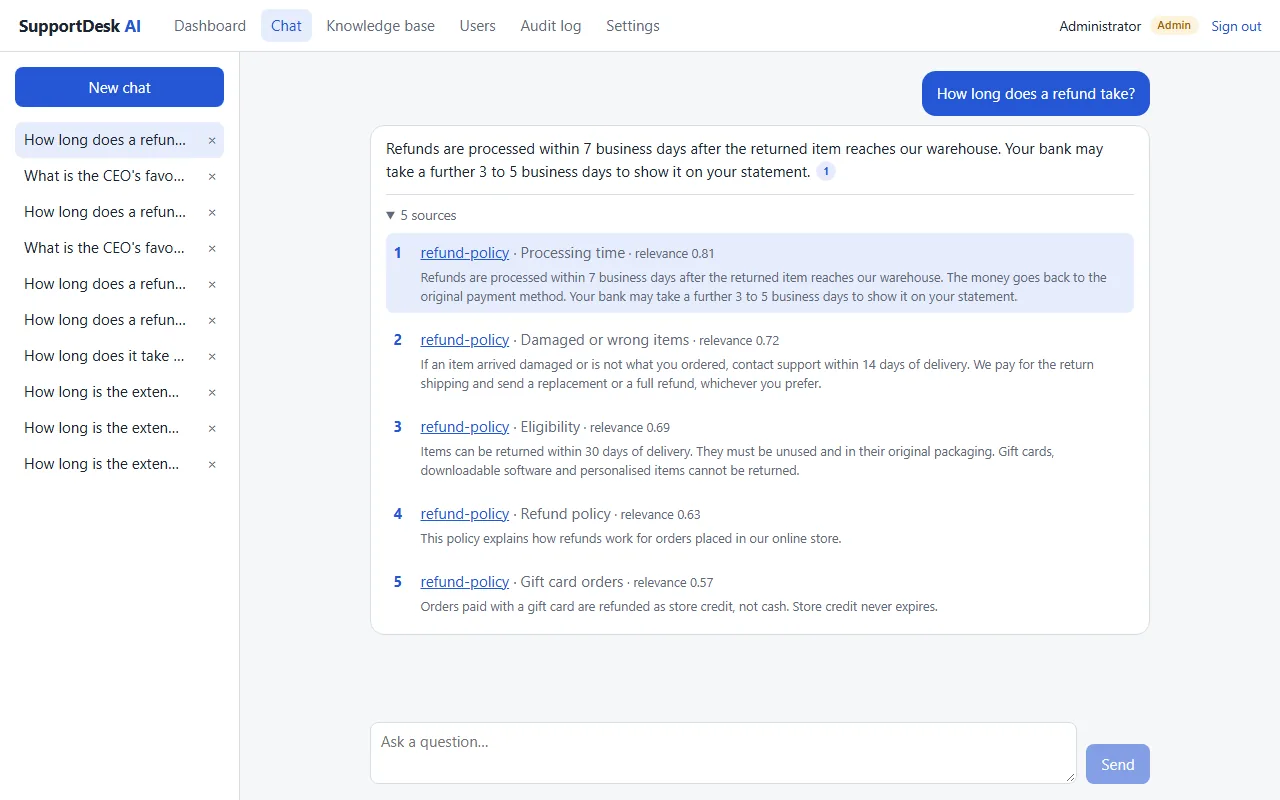Follow the refund-policy link for the Eligibility source
The width and height of the screenshot is (1280, 800).
click(x=465, y=427)
